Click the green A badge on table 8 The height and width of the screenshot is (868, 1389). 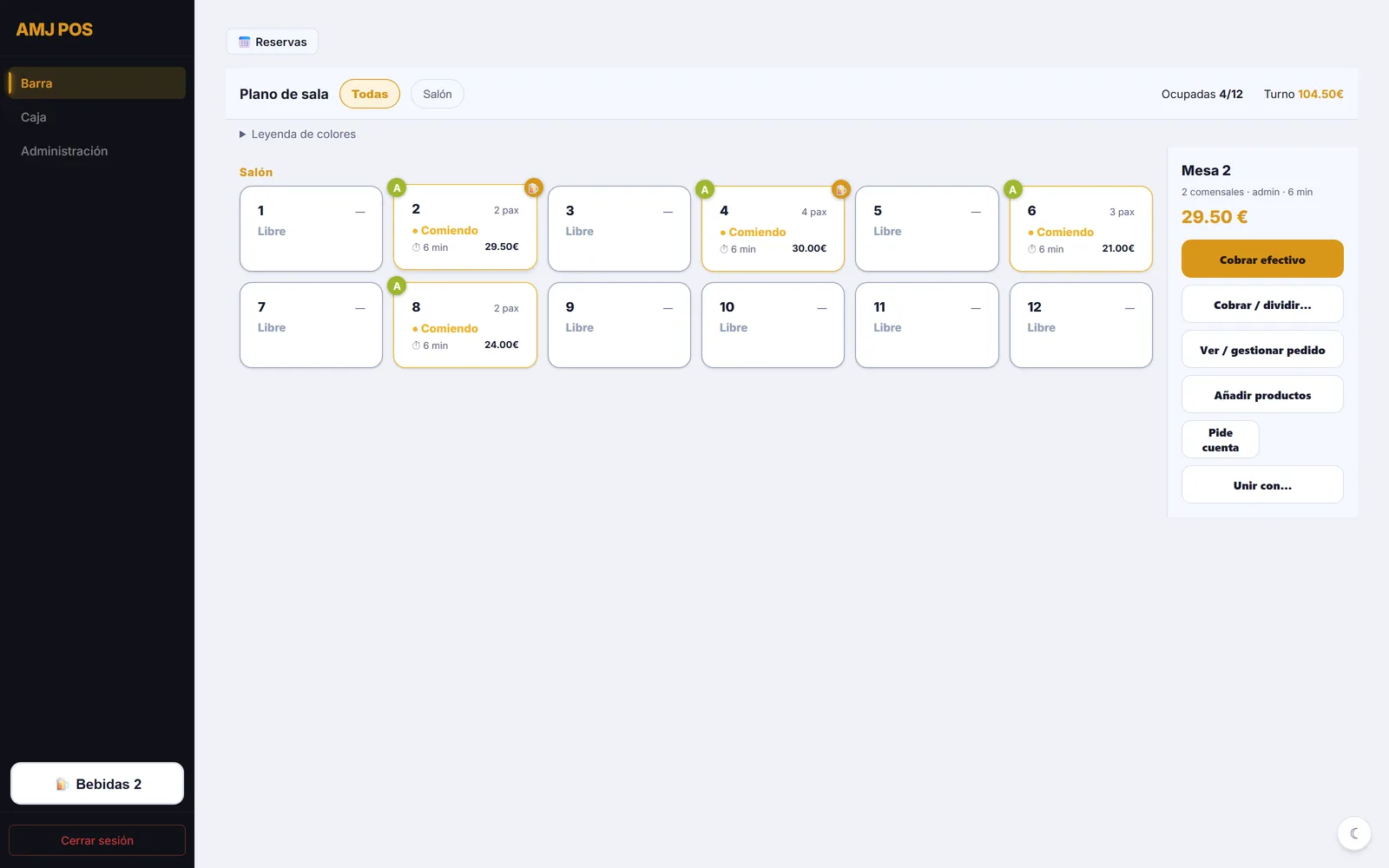397,286
